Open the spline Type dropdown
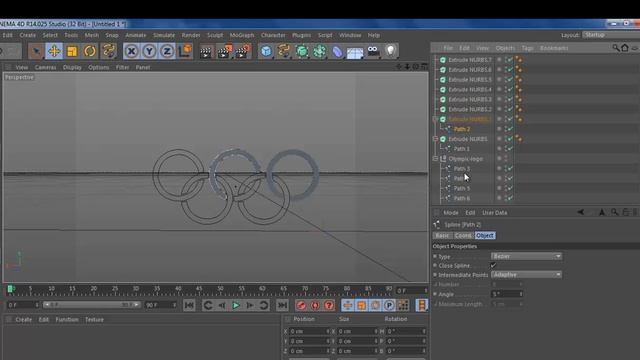Image resolution: width=640 pixels, height=360 pixels. (526, 256)
